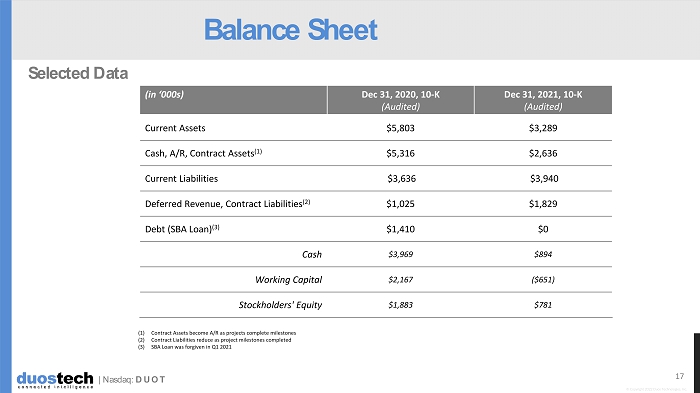Click the Stockholders' Equity label

(280, 305)
